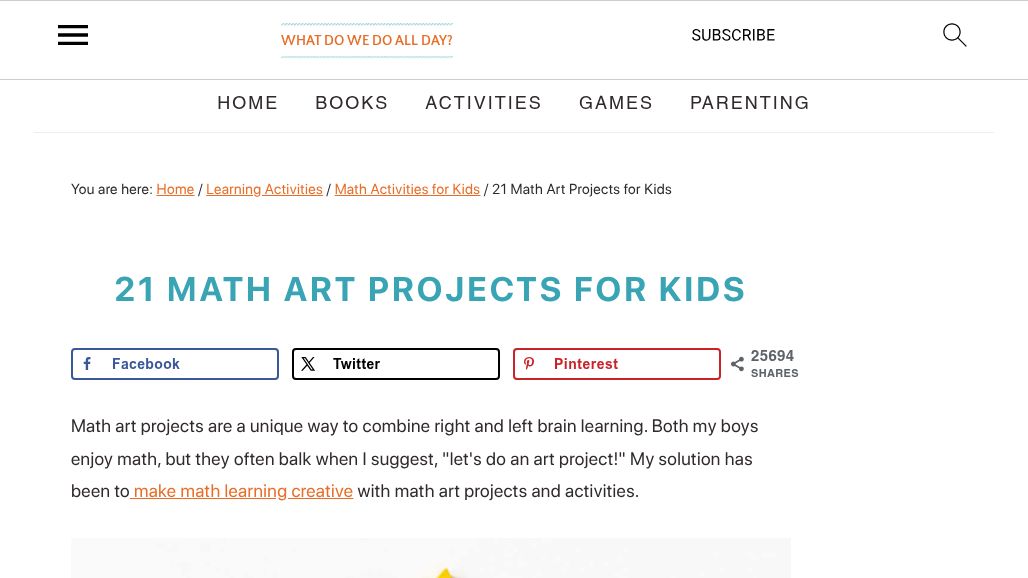Click the article image thumbnail below text

click(430, 558)
